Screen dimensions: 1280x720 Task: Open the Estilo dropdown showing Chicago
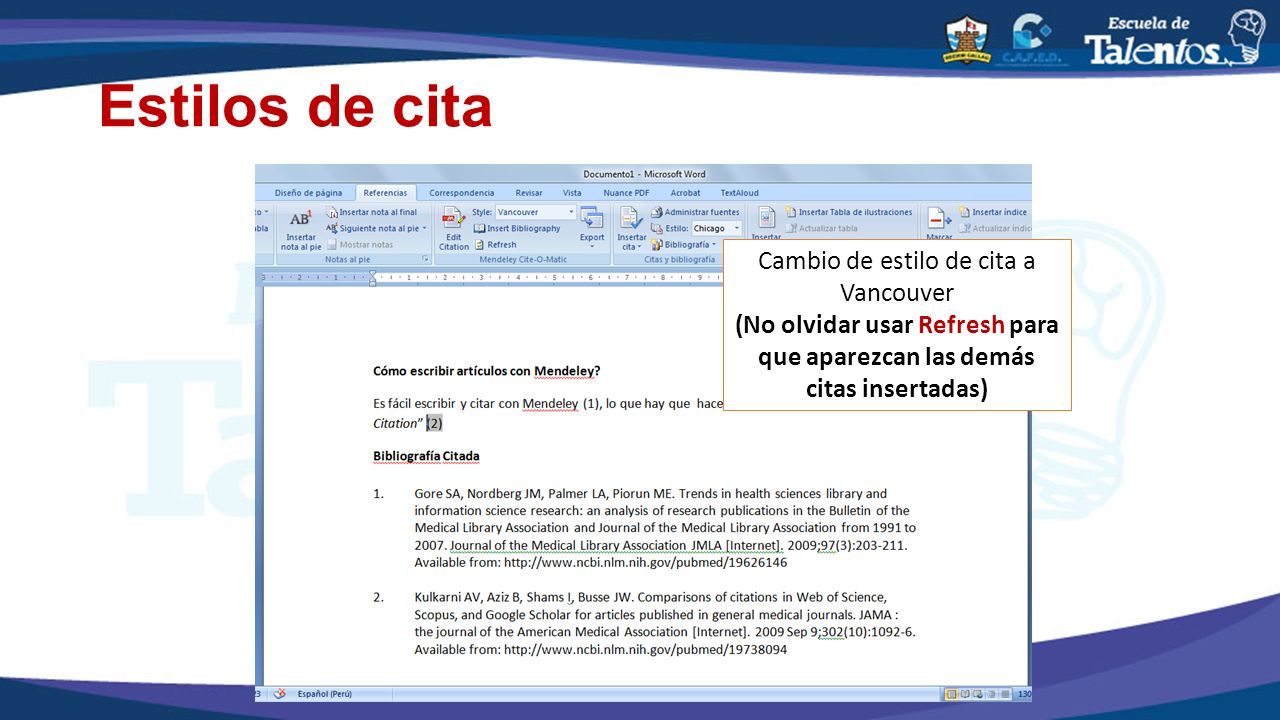point(717,228)
